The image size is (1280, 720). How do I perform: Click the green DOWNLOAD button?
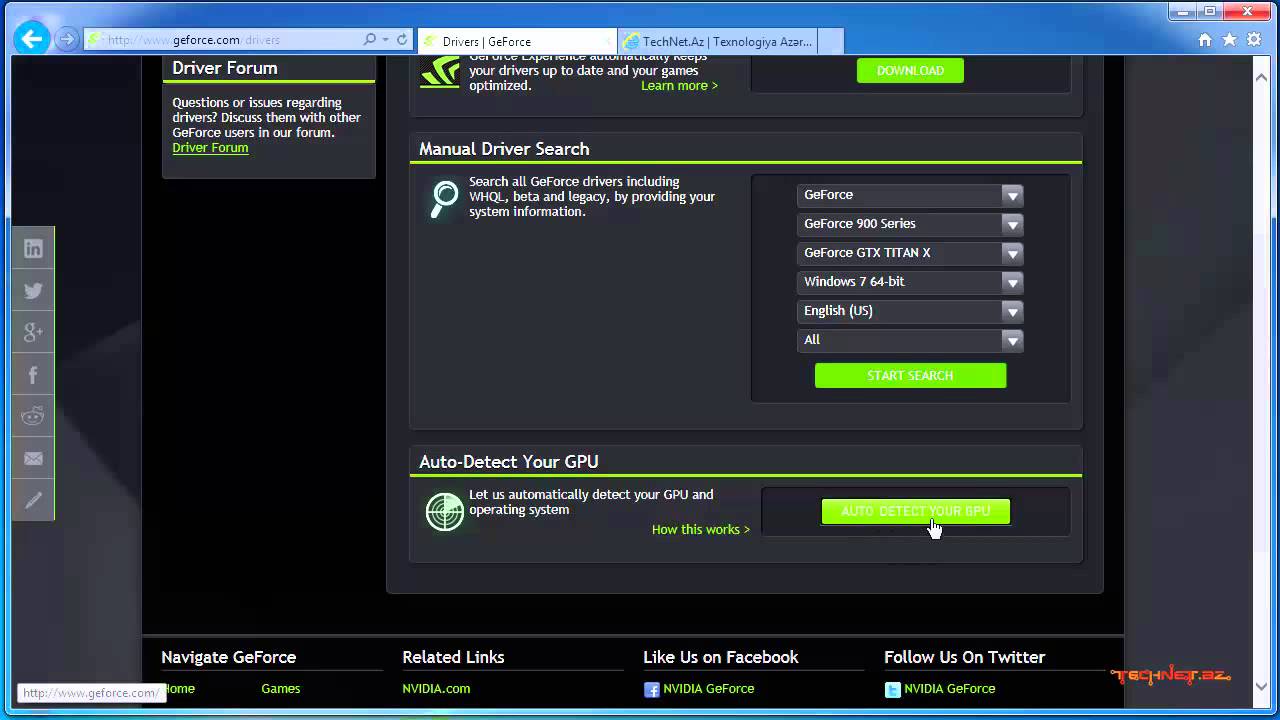[910, 70]
